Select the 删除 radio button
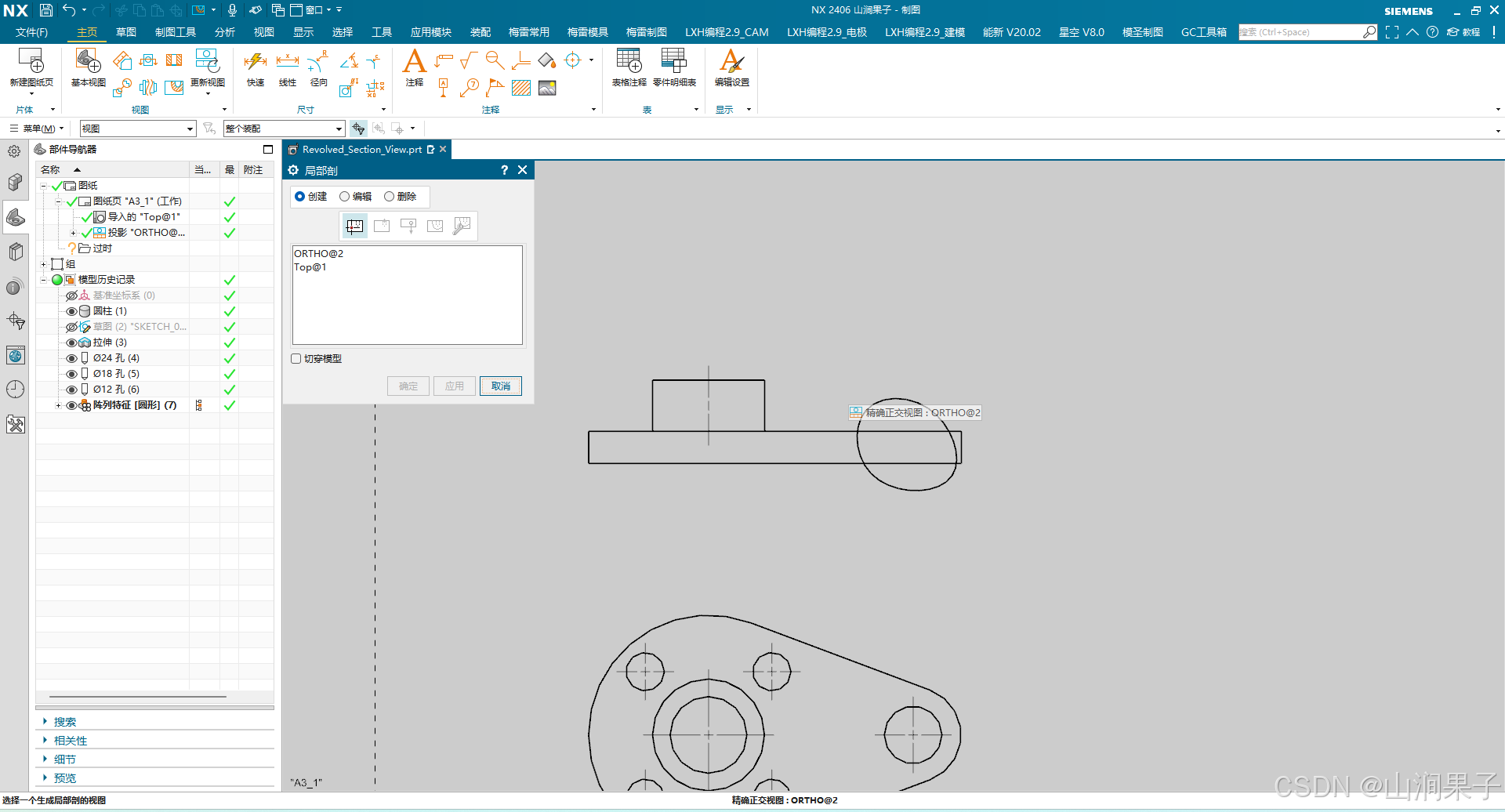The image size is (1505, 812). (389, 197)
